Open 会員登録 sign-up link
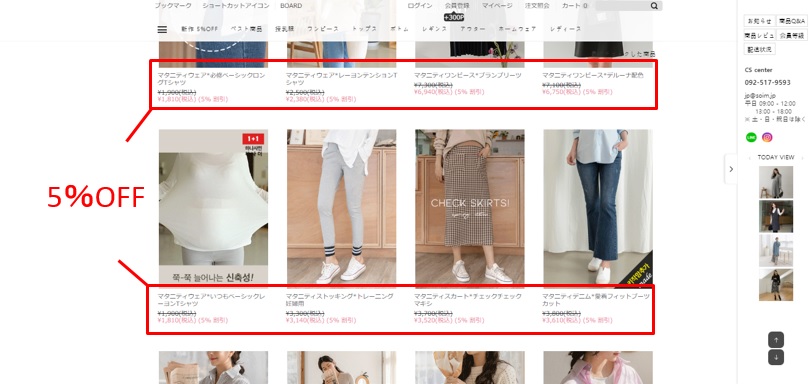This screenshot has height=384, width=811. (457, 6)
